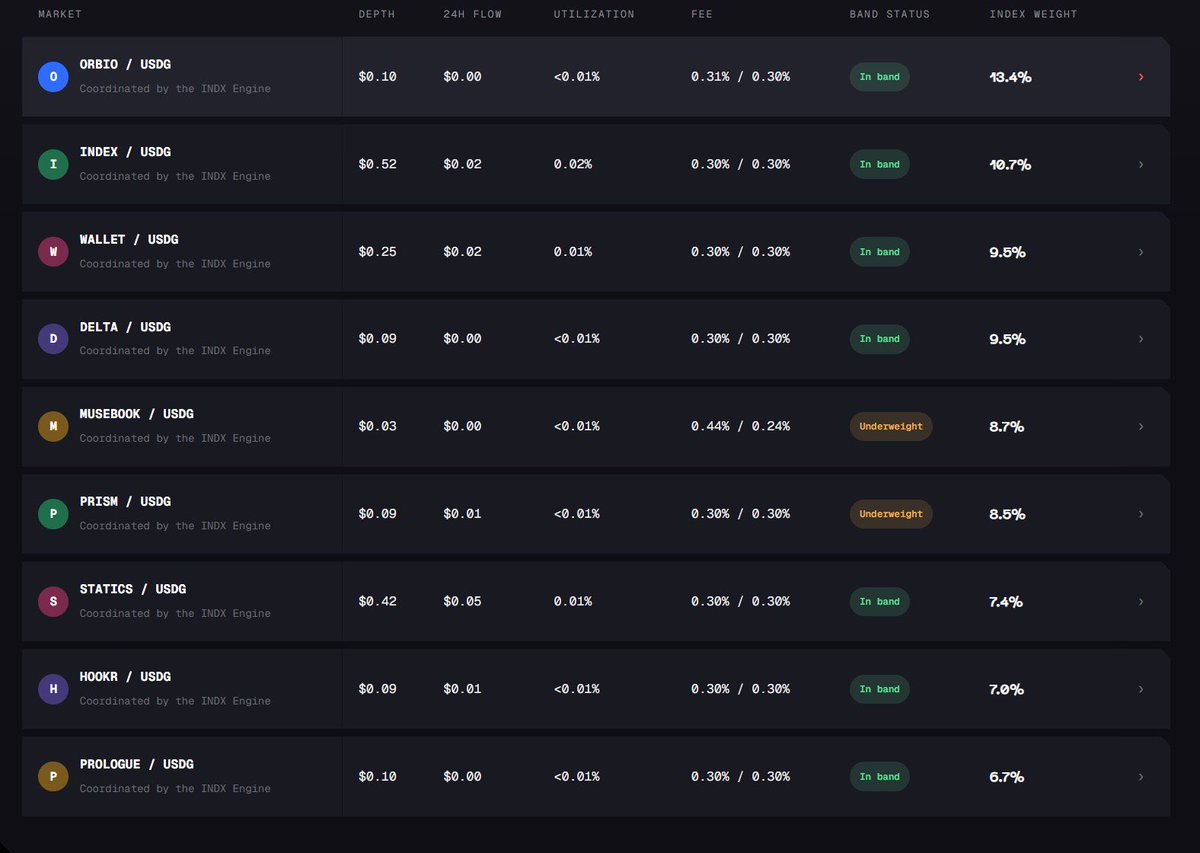Click the In band badge for DELTA
Viewport: 1200px width, 853px height.
coord(880,339)
